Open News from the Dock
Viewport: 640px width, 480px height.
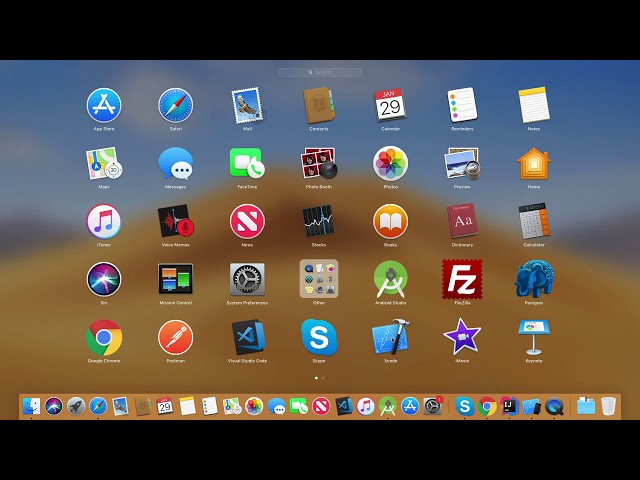pyautogui.click(x=321, y=406)
